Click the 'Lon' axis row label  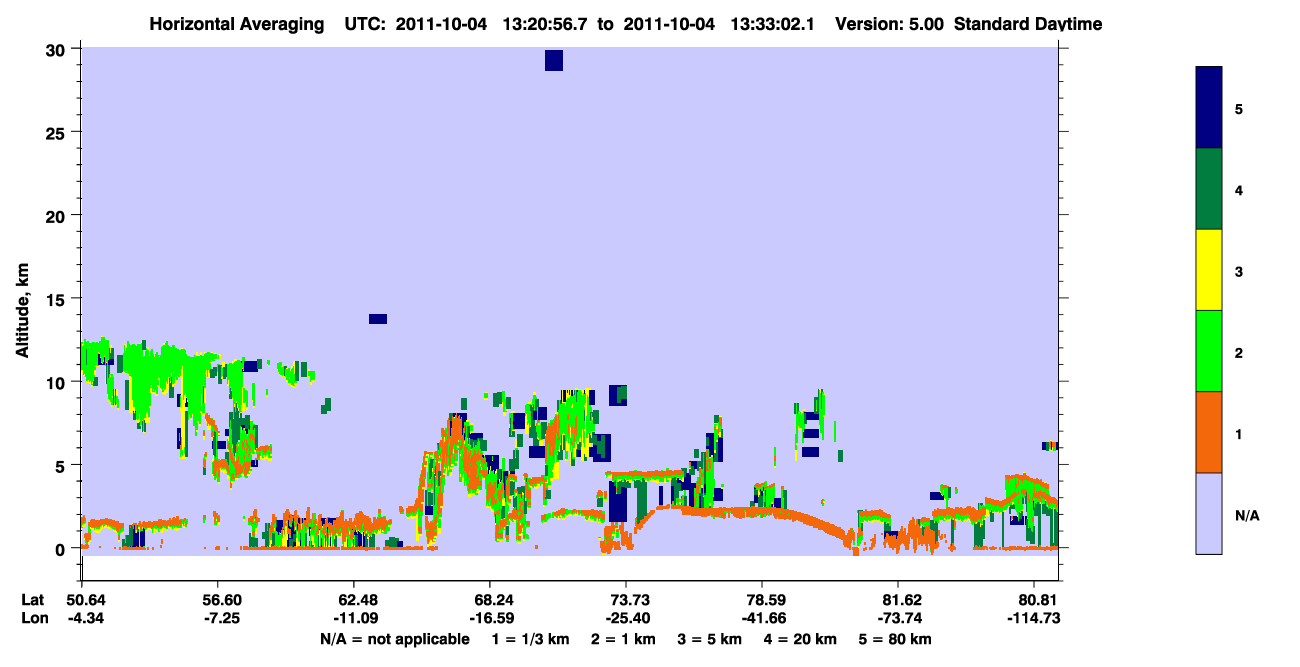coord(34,619)
